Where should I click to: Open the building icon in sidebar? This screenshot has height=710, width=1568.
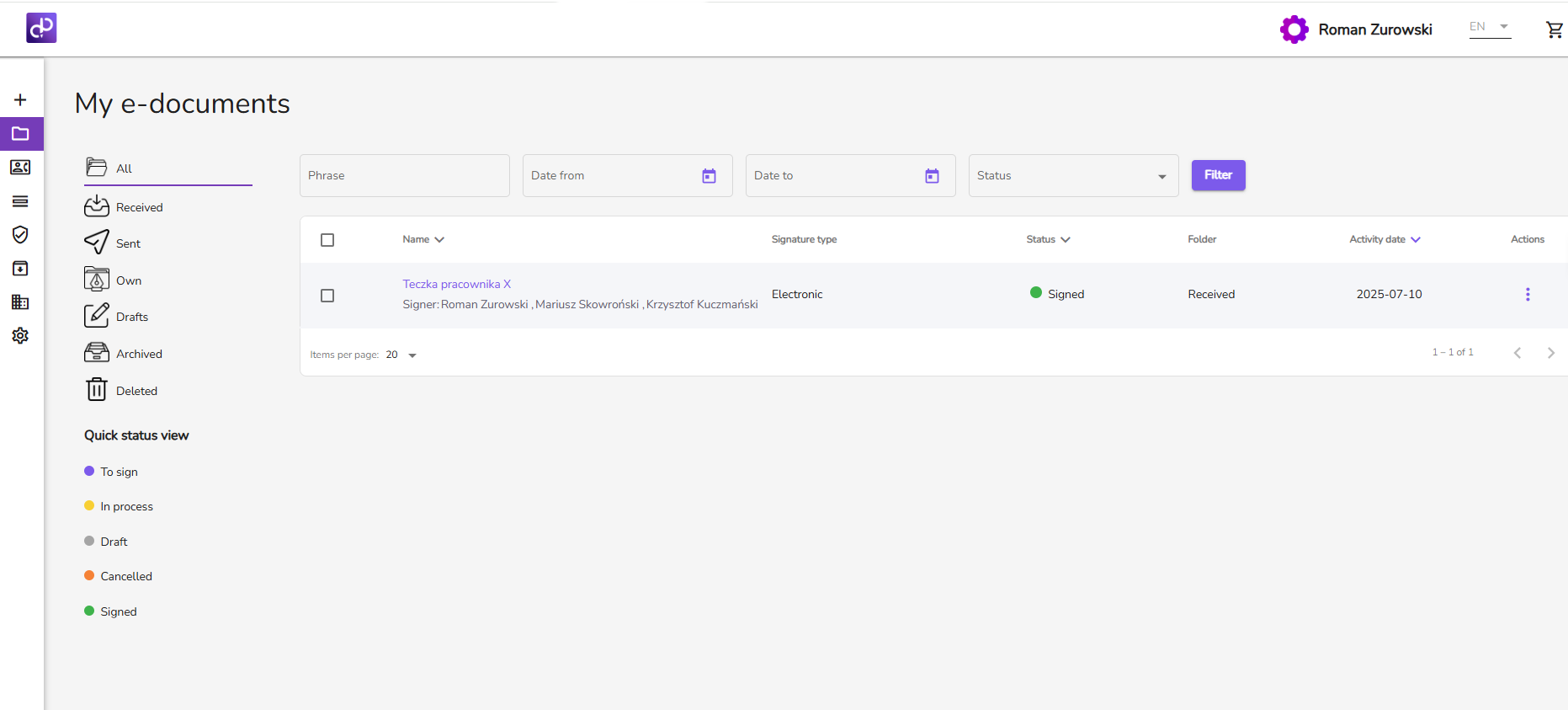20,302
